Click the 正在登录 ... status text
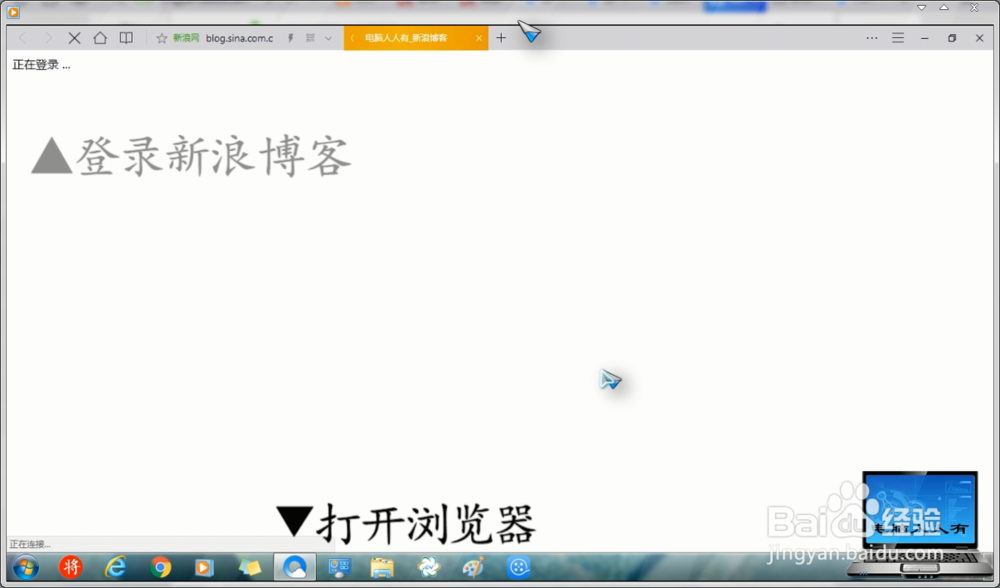This screenshot has width=1000, height=588. pos(41,65)
